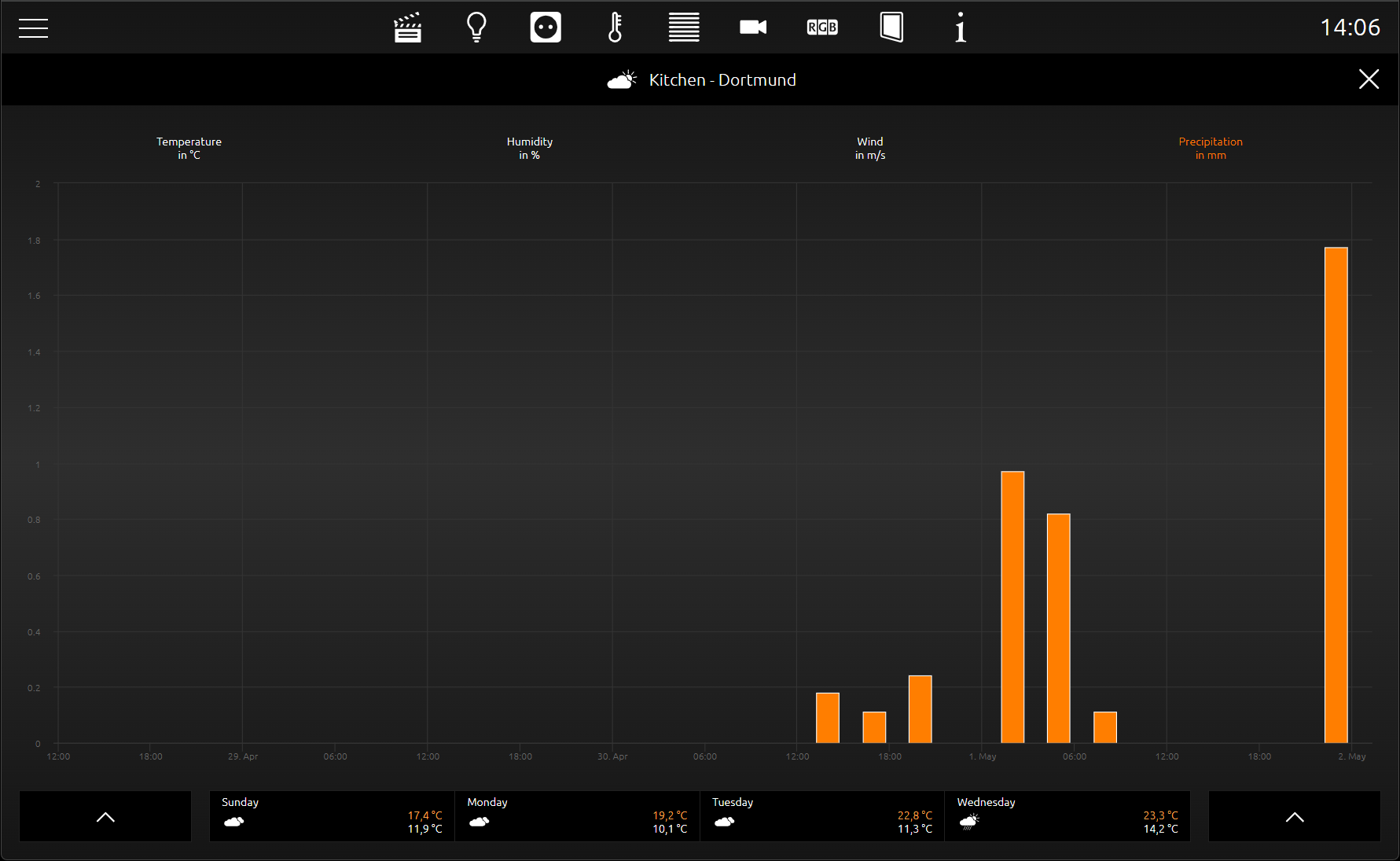Show the Wind in m/s chart
The width and height of the screenshot is (1400, 861).
pos(870,148)
